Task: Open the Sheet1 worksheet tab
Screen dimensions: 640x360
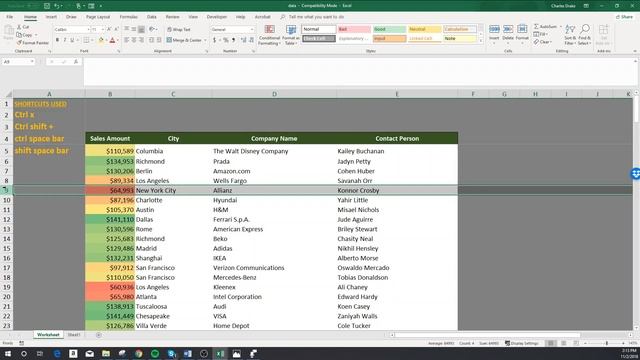Action: (74, 335)
